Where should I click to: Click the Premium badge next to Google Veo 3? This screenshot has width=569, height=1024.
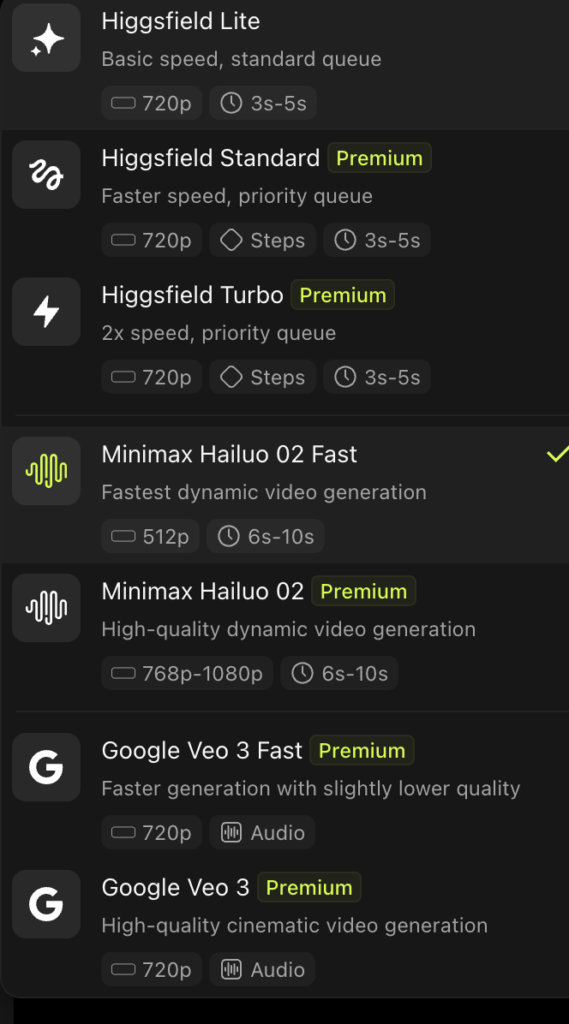pyautogui.click(x=309, y=888)
